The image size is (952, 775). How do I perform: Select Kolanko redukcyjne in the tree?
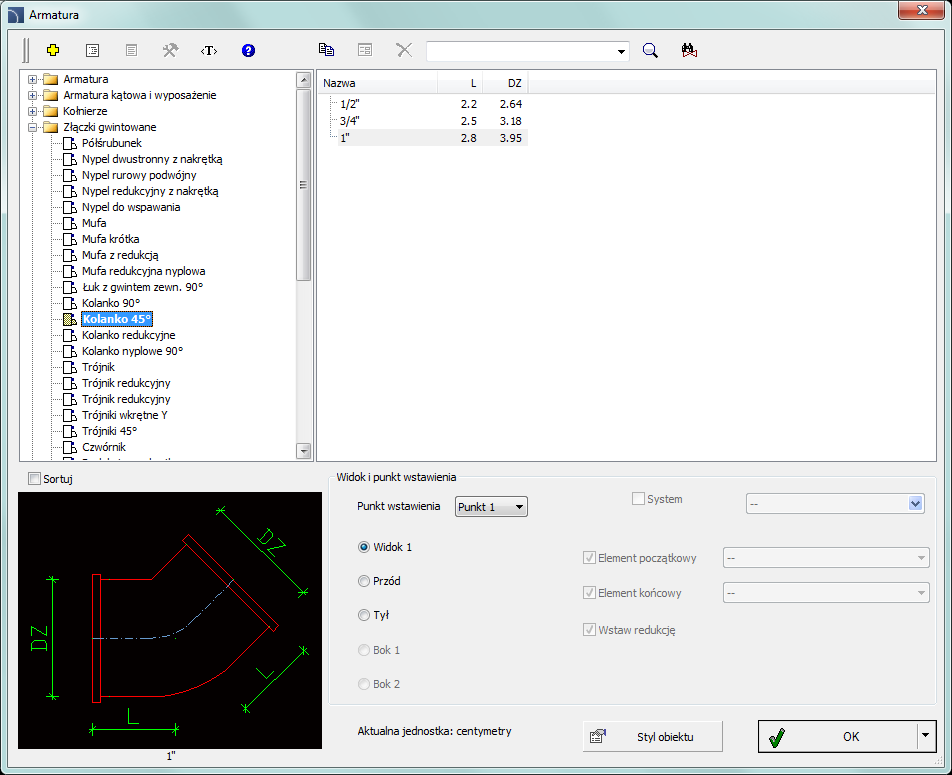pos(129,335)
